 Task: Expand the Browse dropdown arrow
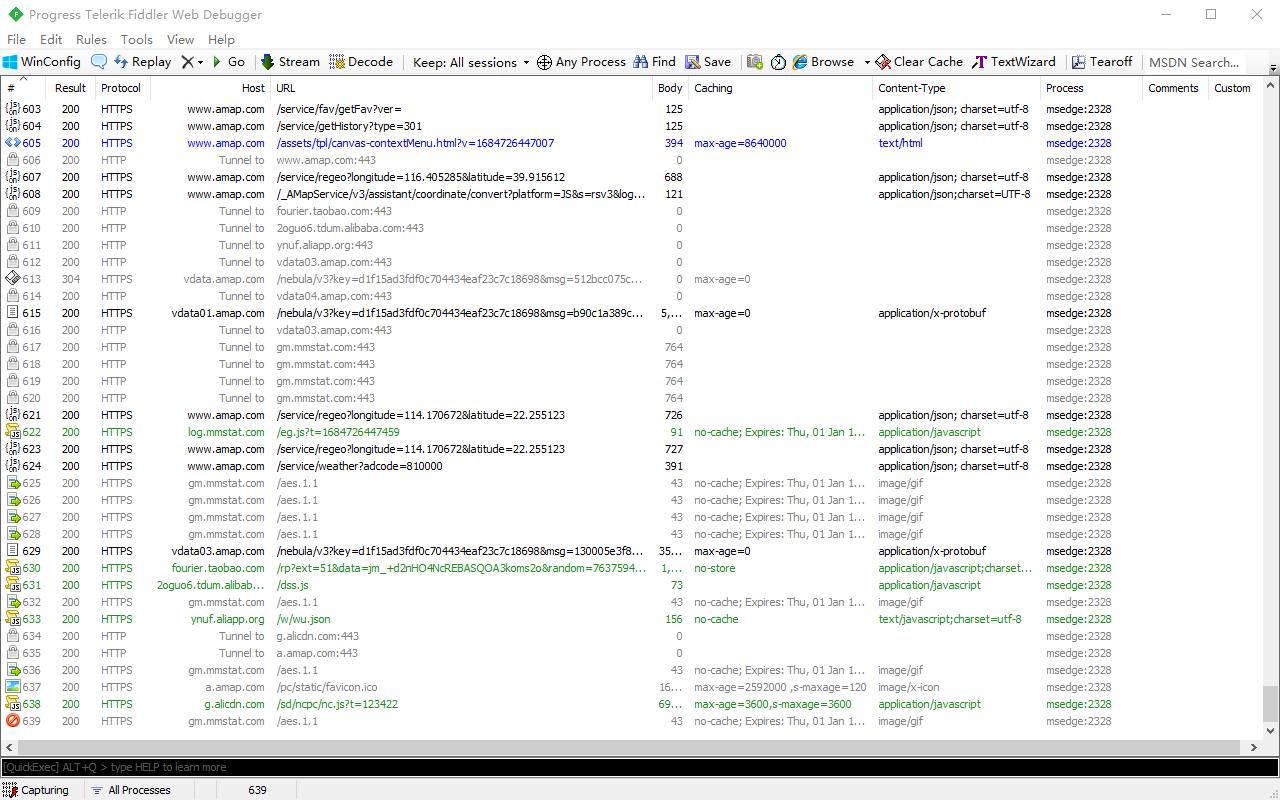click(x=867, y=62)
